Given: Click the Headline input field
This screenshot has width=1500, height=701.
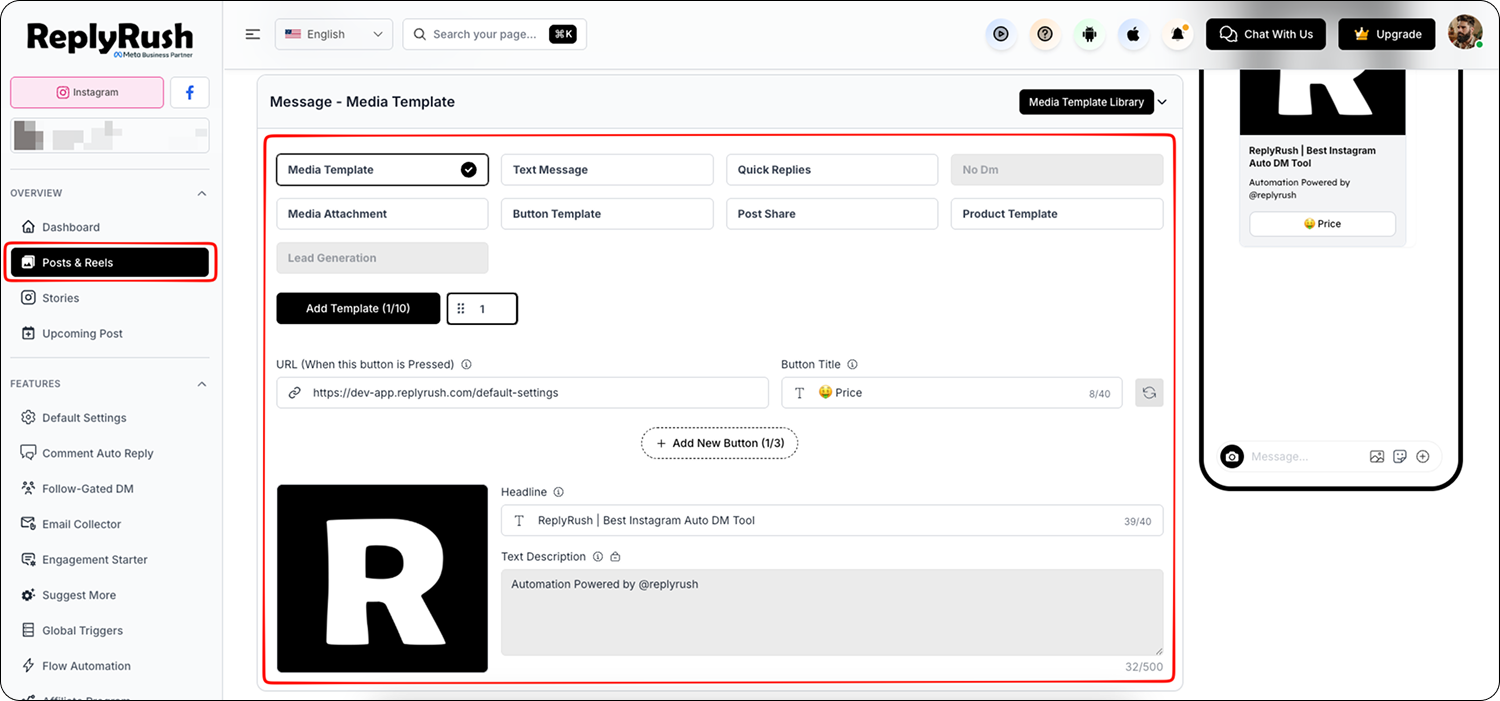Looking at the screenshot, I should point(832,520).
